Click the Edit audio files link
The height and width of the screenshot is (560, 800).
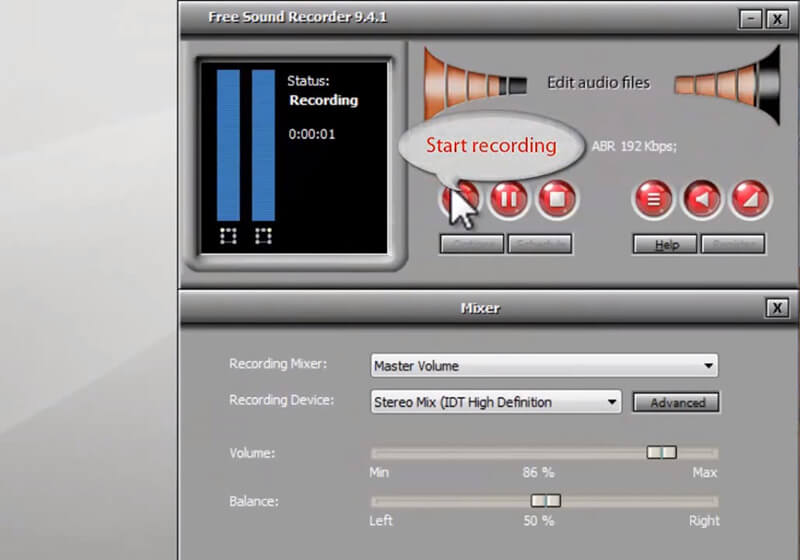598,83
